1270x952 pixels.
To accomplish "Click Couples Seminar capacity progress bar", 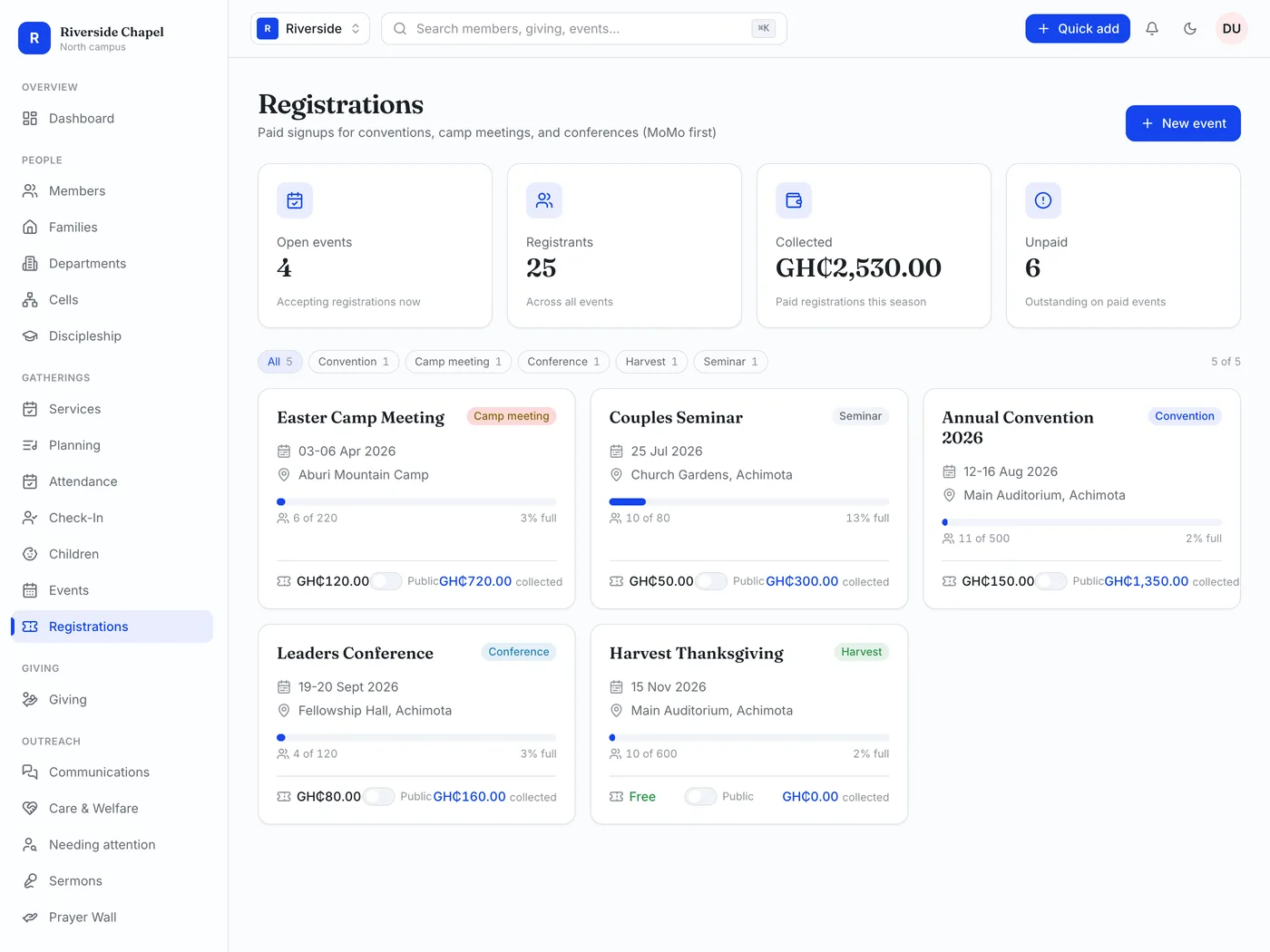I will point(749,501).
